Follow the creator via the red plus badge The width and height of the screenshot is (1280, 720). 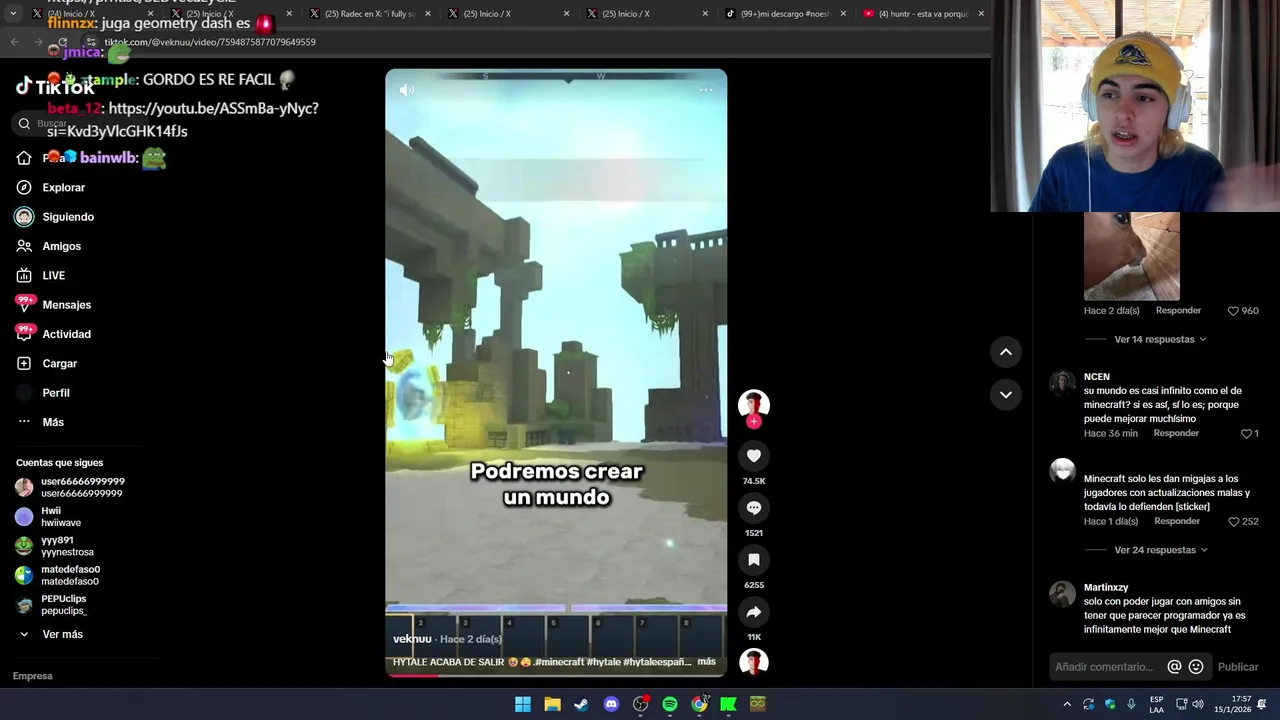point(754,422)
